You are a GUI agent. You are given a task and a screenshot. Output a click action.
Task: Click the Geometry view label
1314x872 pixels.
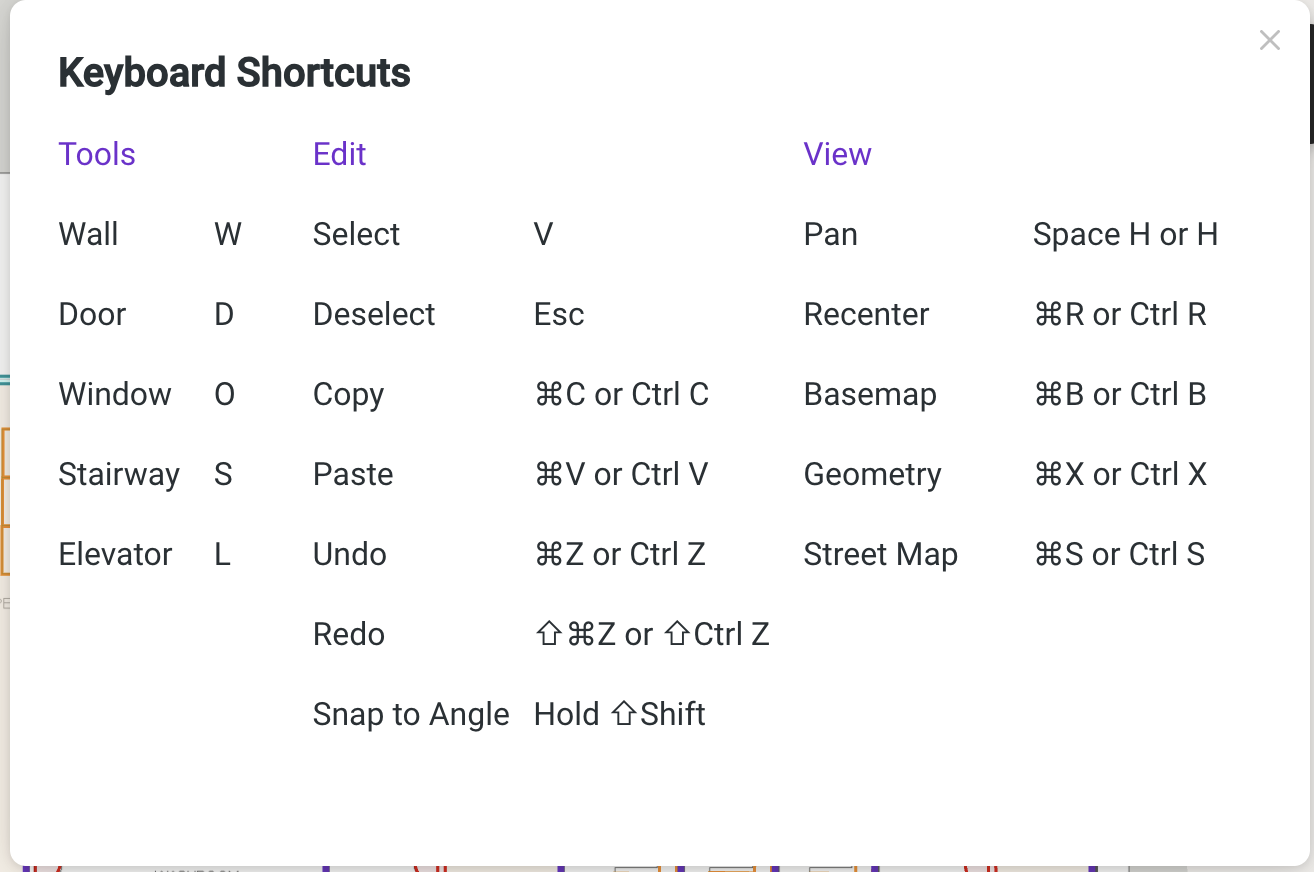872,474
